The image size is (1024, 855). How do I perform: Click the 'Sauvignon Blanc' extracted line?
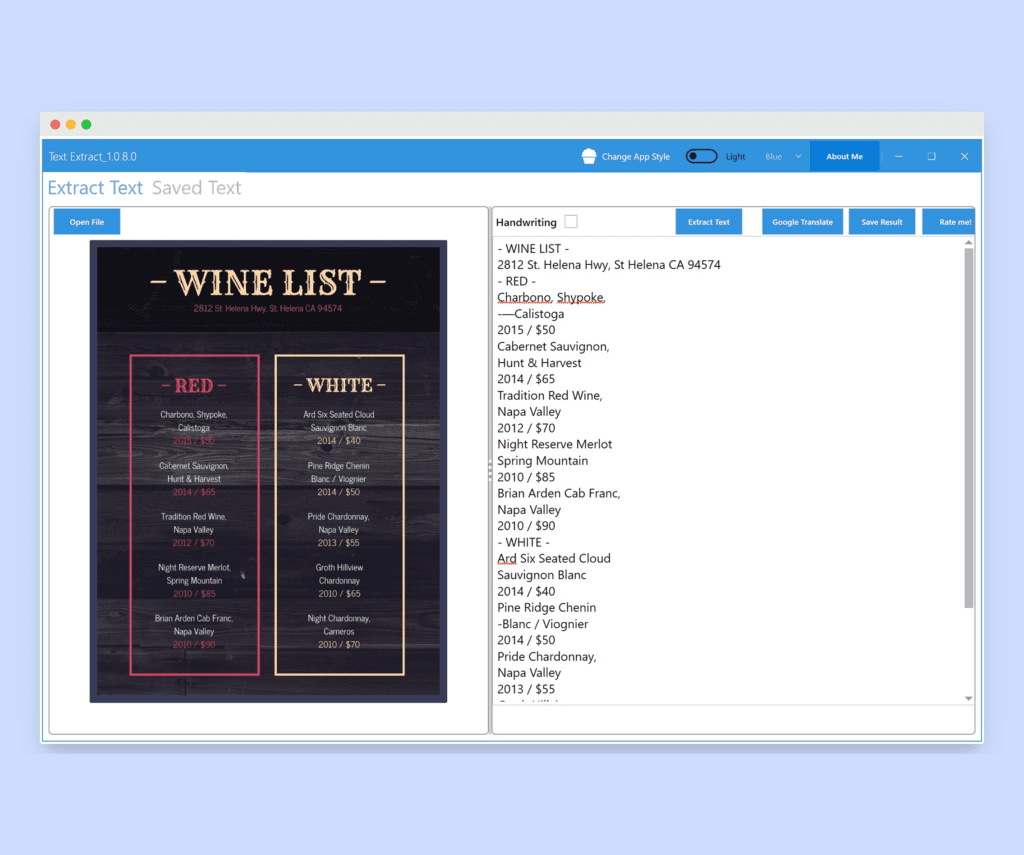pyautogui.click(x=541, y=575)
